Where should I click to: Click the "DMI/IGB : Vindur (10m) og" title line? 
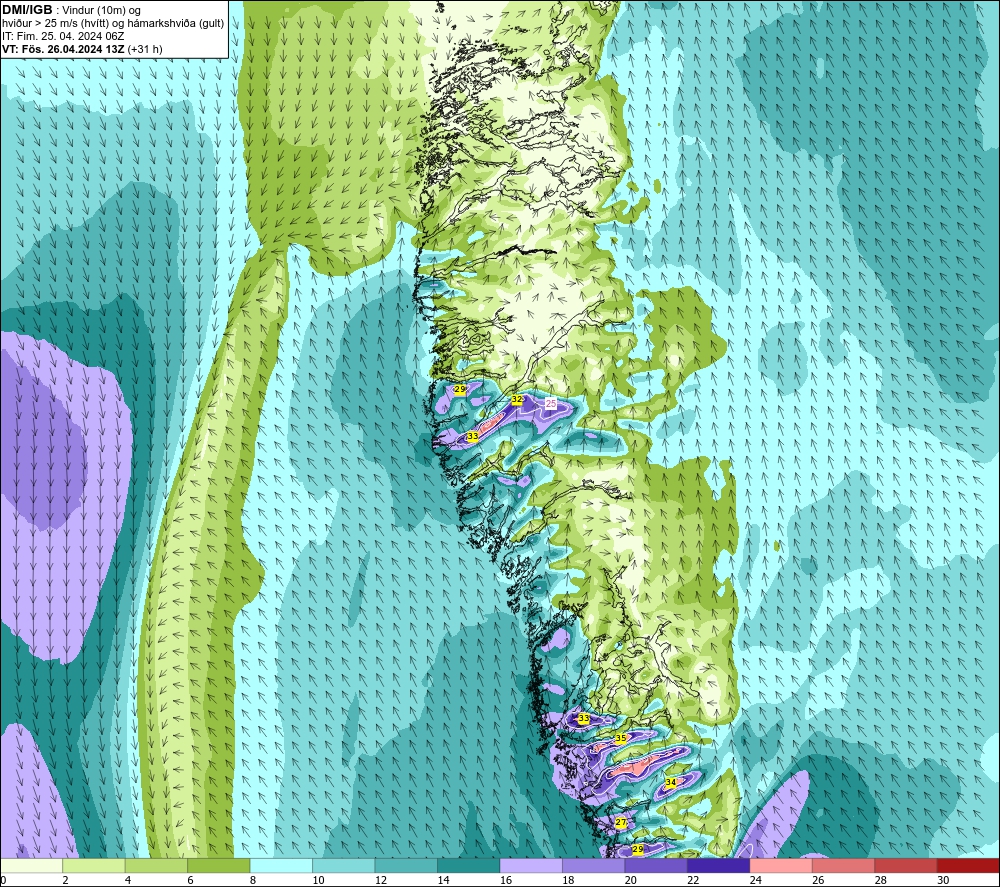coord(71,10)
